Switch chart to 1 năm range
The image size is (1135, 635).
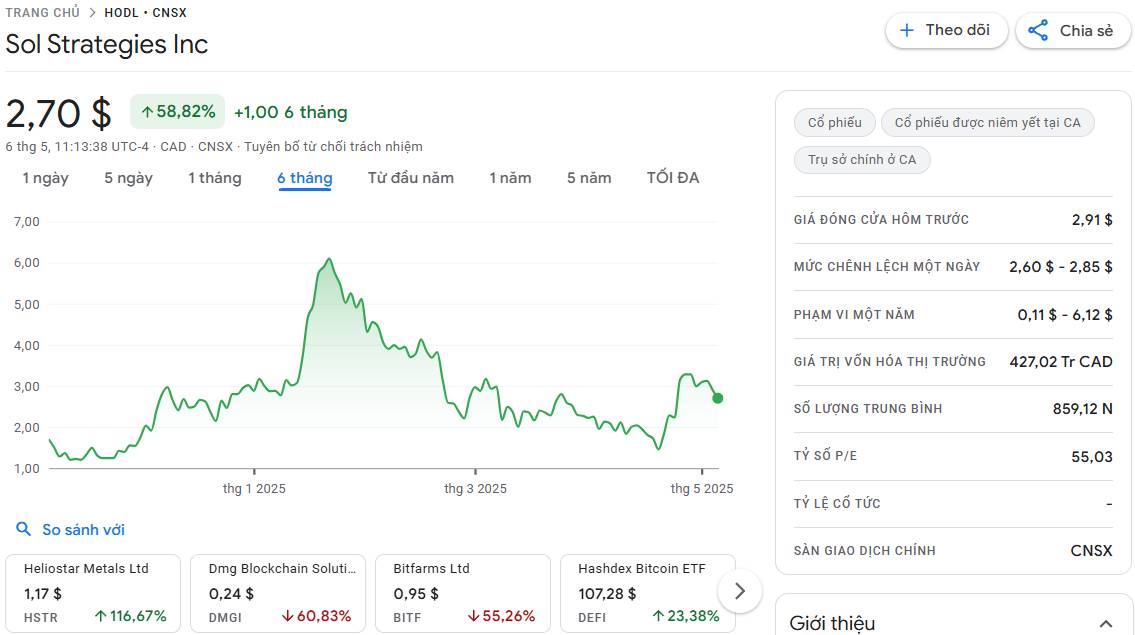click(x=510, y=178)
